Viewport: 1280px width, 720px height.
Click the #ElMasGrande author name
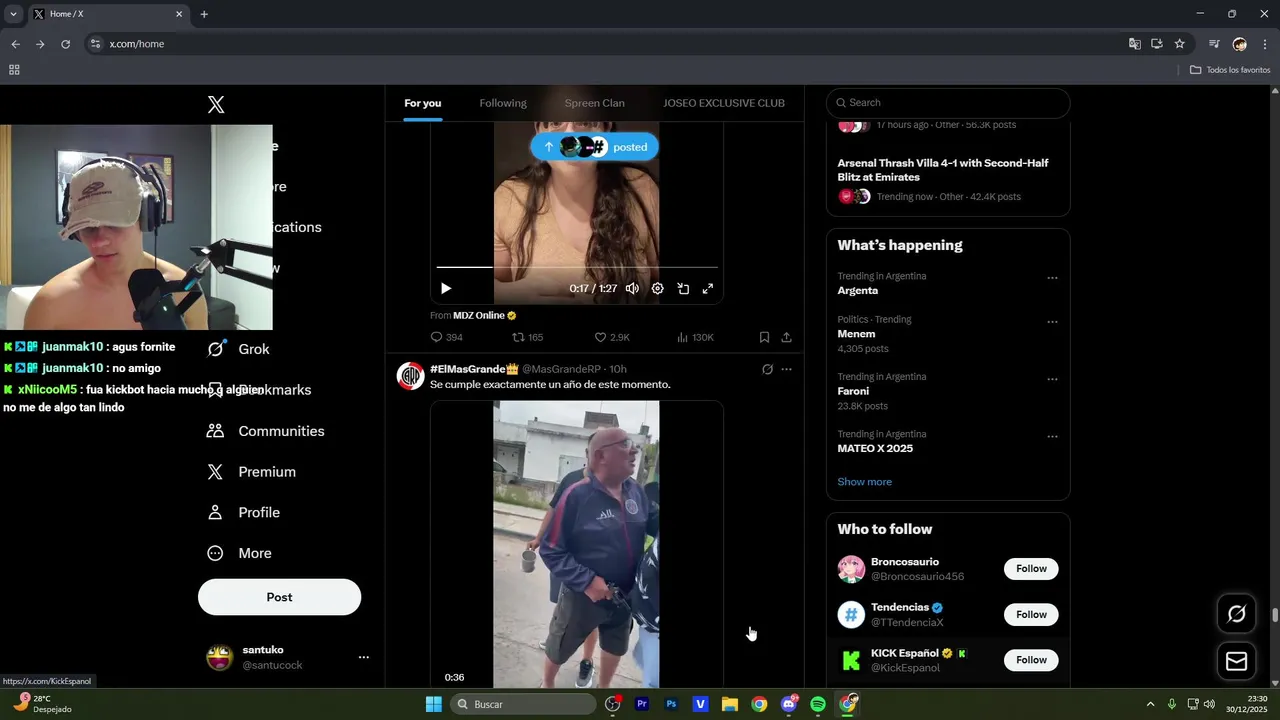coord(474,369)
